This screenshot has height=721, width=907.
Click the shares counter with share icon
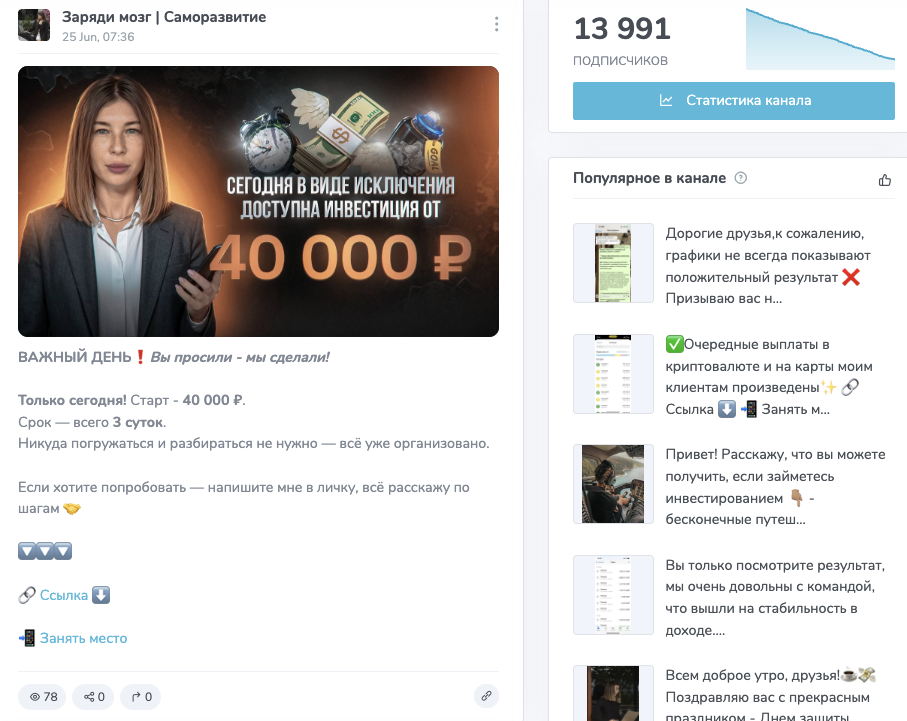(x=94, y=697)
